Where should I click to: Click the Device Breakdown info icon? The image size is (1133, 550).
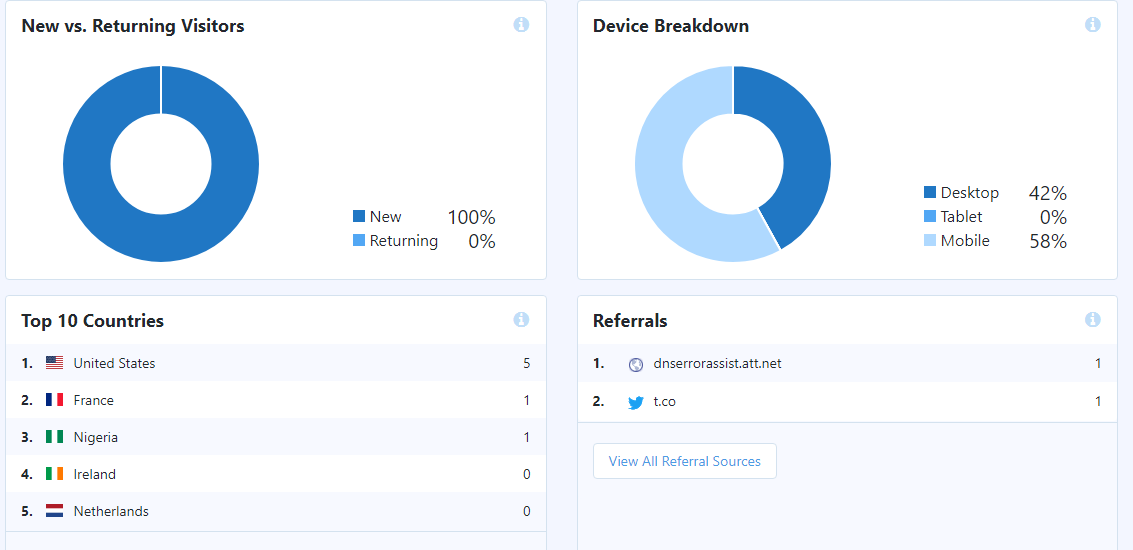1093,25
